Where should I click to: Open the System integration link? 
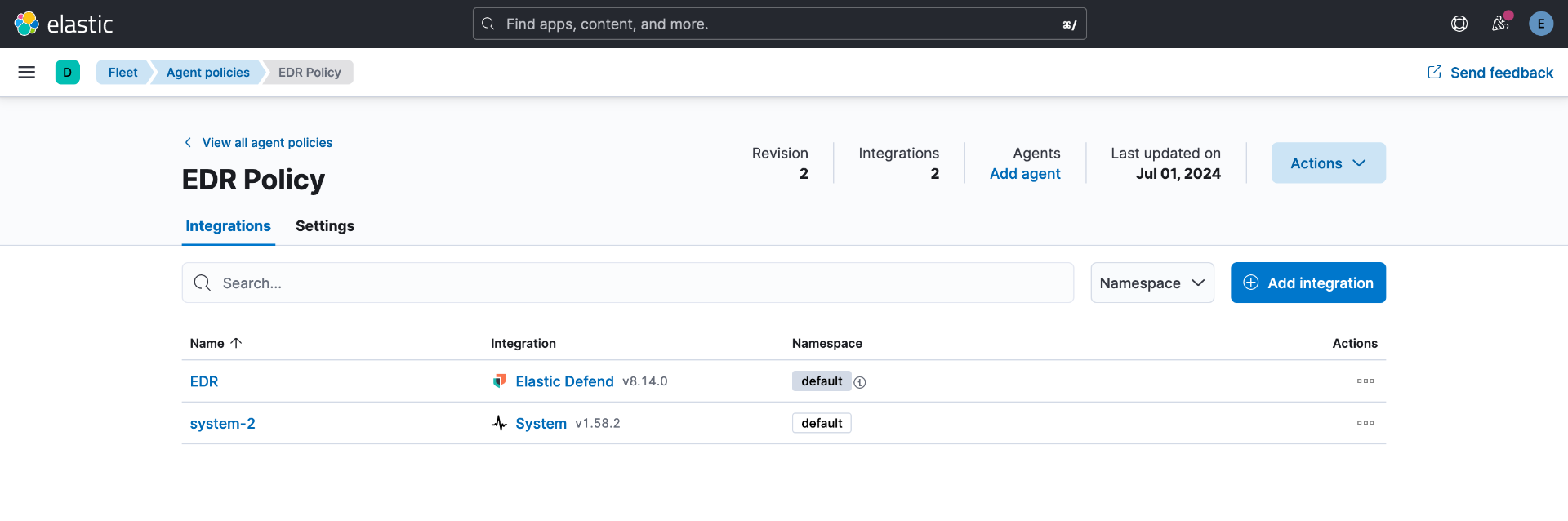(541, 424)
